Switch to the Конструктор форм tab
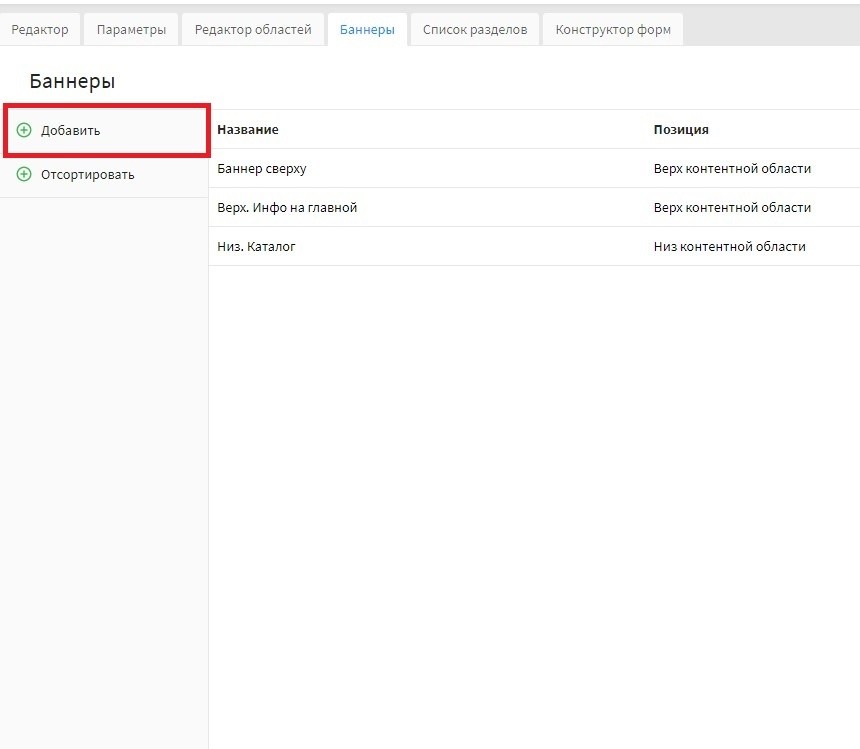Image resolution: width=860 pixels, height=749 pixels. [613, 30]
